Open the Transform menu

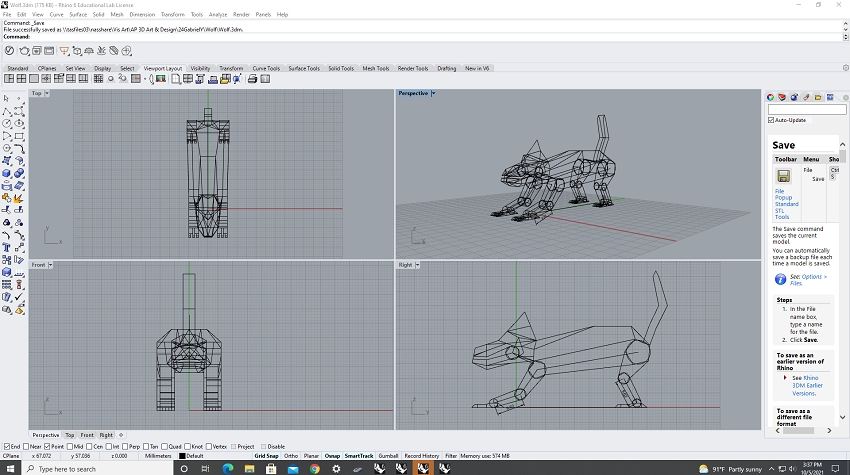tap(172, 15)
